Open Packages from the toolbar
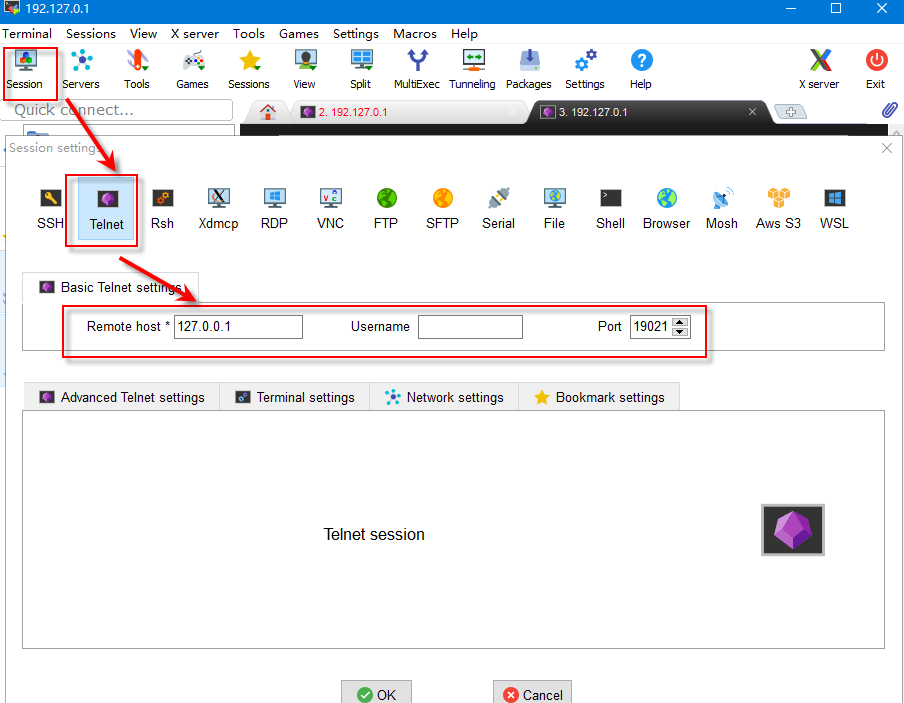Image resolution: width=904 pixels, height=703 pixels. 529,70
